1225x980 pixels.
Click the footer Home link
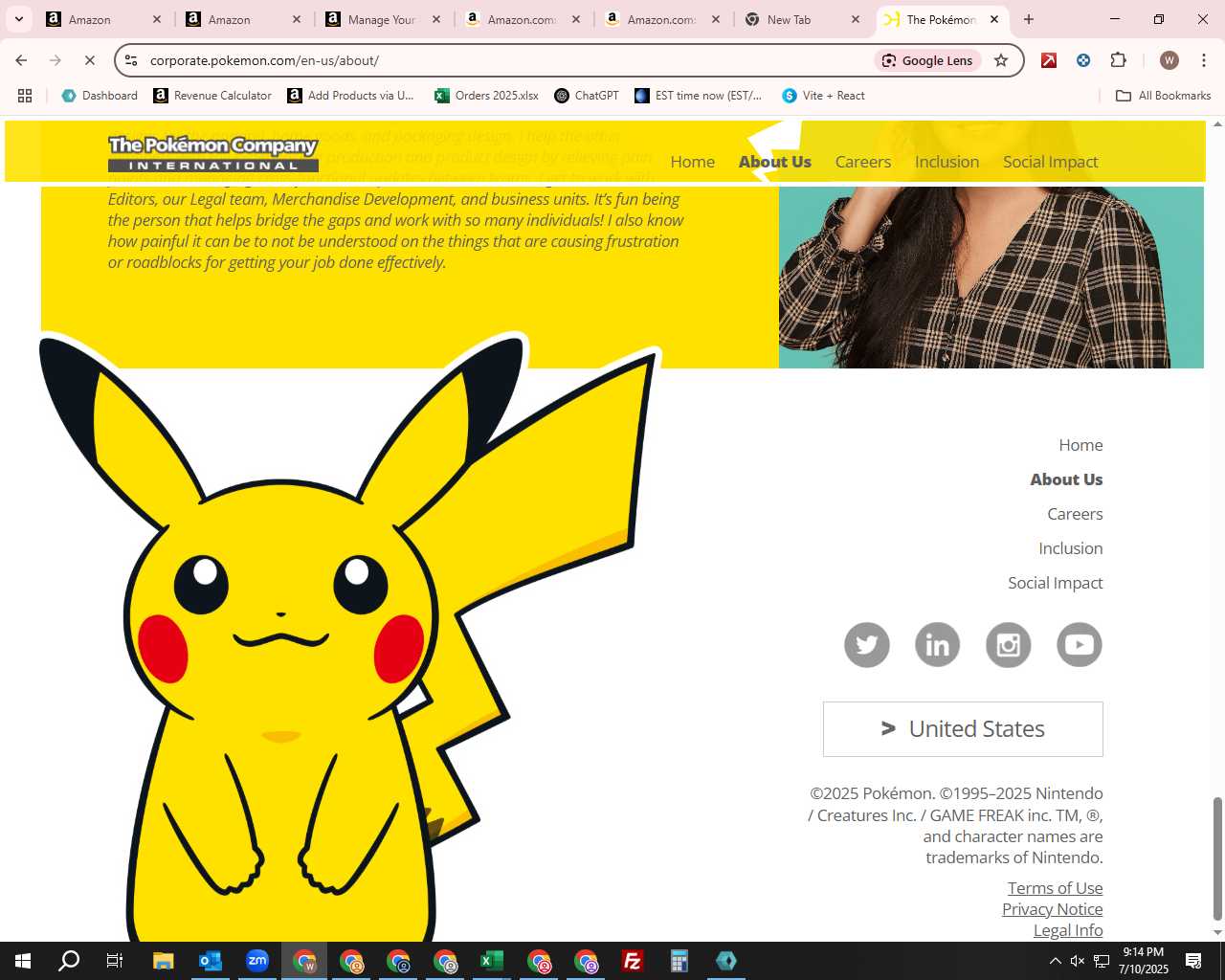tap(1080, 445)
